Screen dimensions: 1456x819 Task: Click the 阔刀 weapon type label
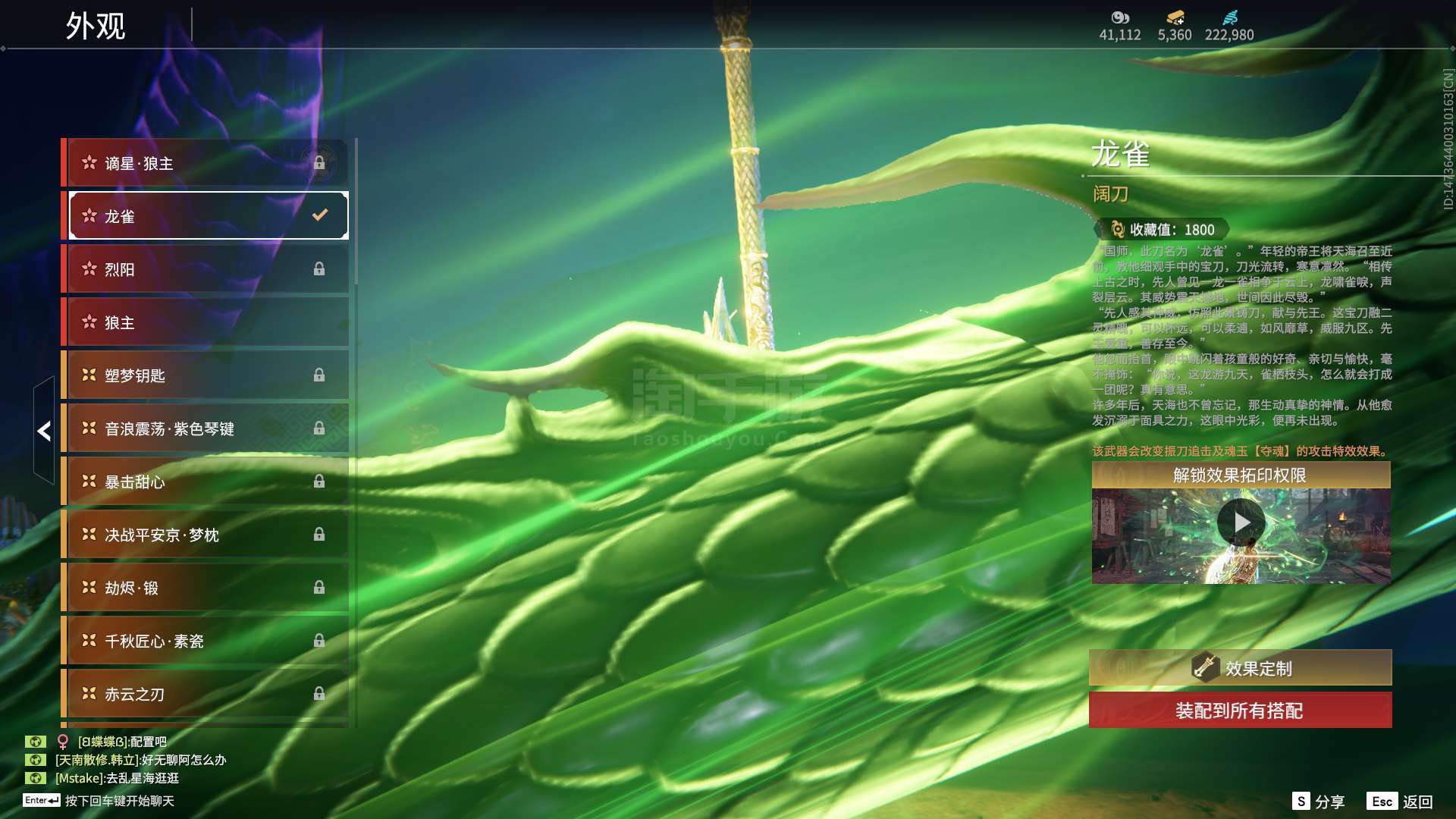(1111, 194)
